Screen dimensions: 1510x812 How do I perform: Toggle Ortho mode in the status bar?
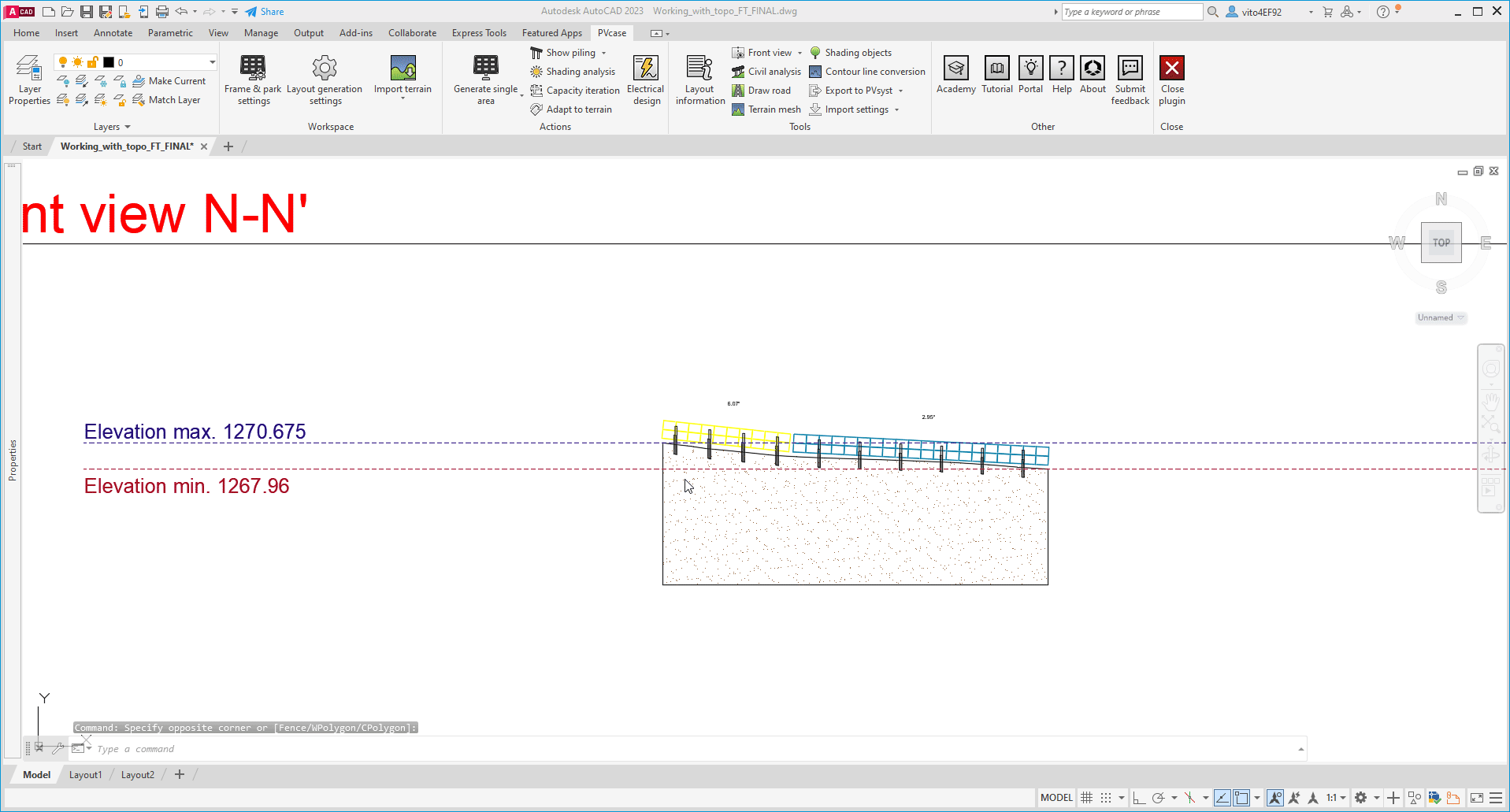1138,797
